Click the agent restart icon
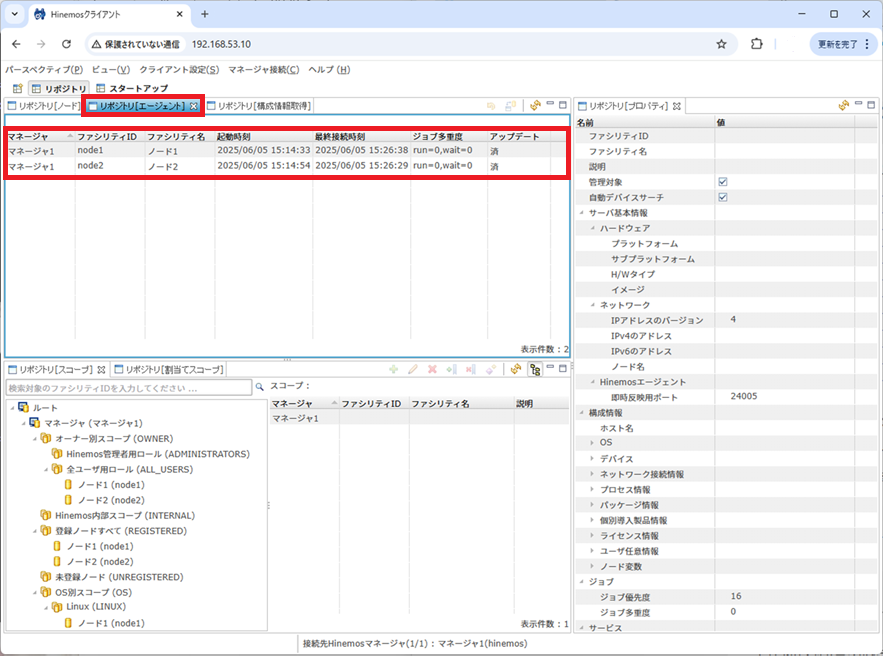883x656 pixels. [x=491, y=105]
